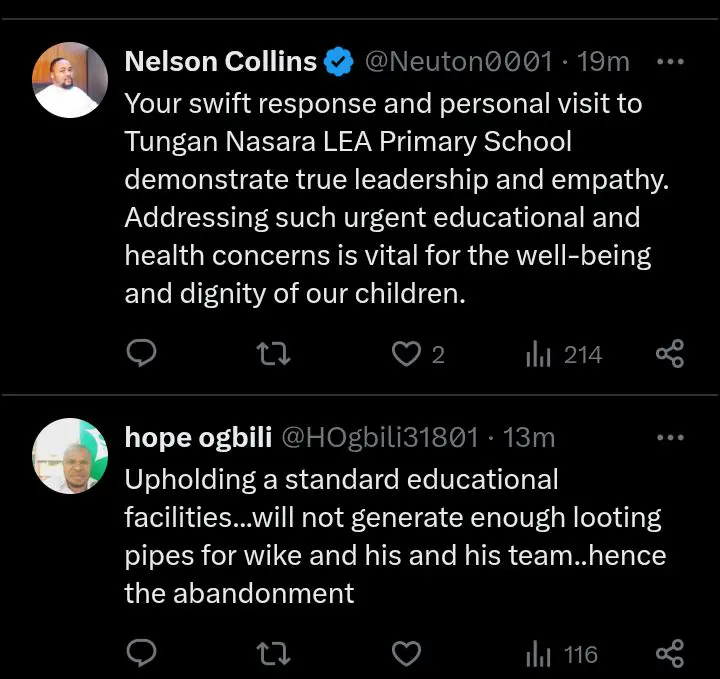720x679 pixels.
Task: Visit the @HOgbili31801 handle
Action: [x=381, y=437]
